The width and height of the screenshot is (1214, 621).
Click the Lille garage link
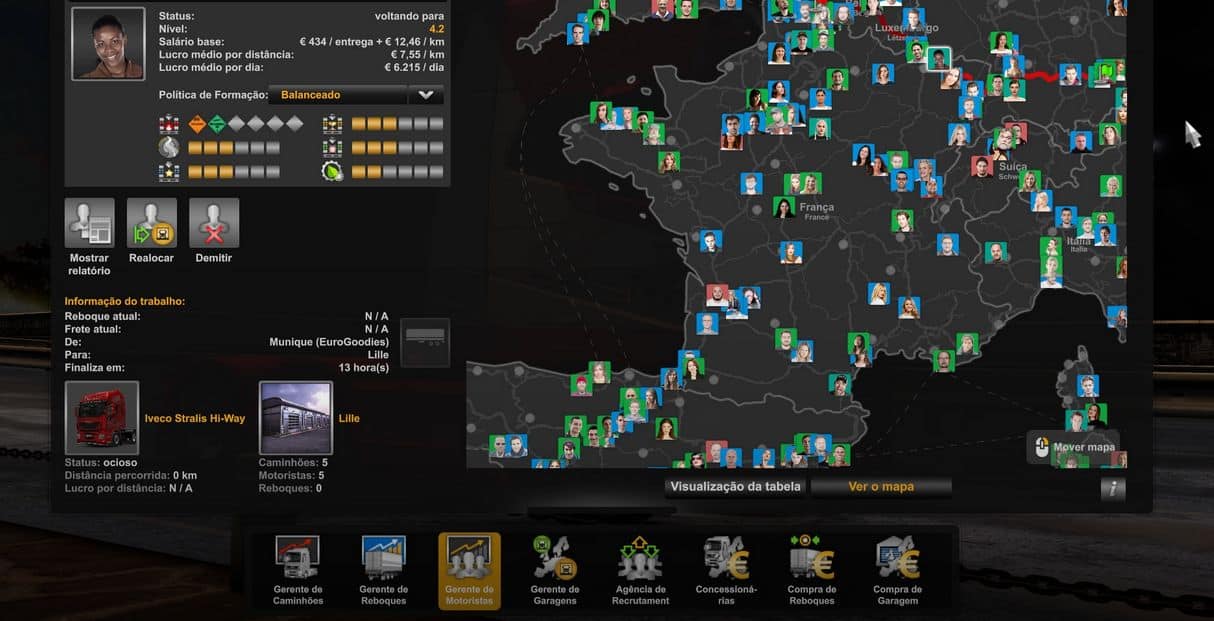(349, 418)
